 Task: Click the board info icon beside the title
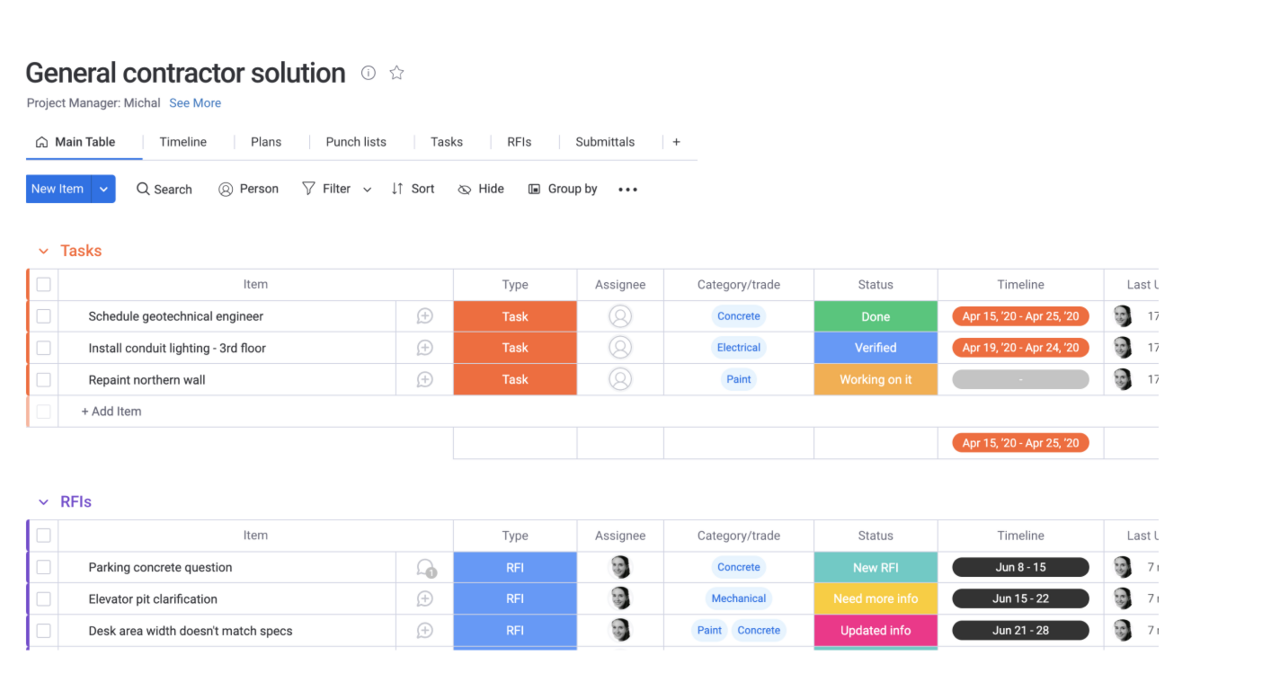coord(368,73)
